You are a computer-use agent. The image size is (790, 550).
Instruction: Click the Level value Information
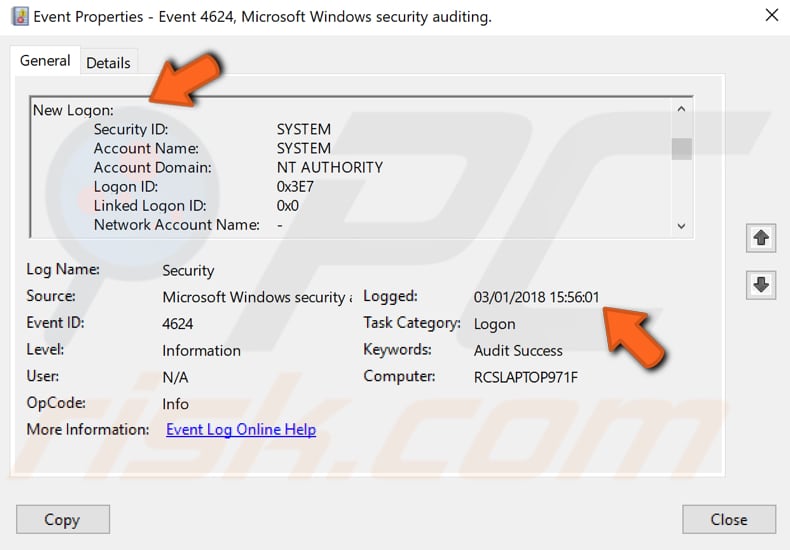[201, 351]
